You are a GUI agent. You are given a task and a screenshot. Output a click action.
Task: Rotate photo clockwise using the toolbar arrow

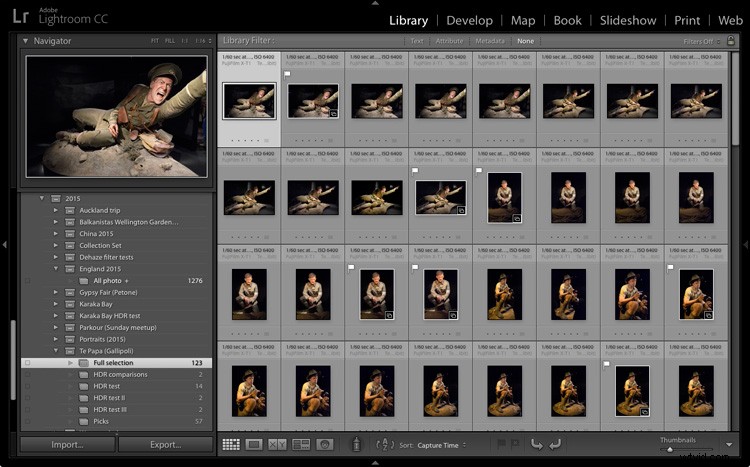[x=555, y=445]
